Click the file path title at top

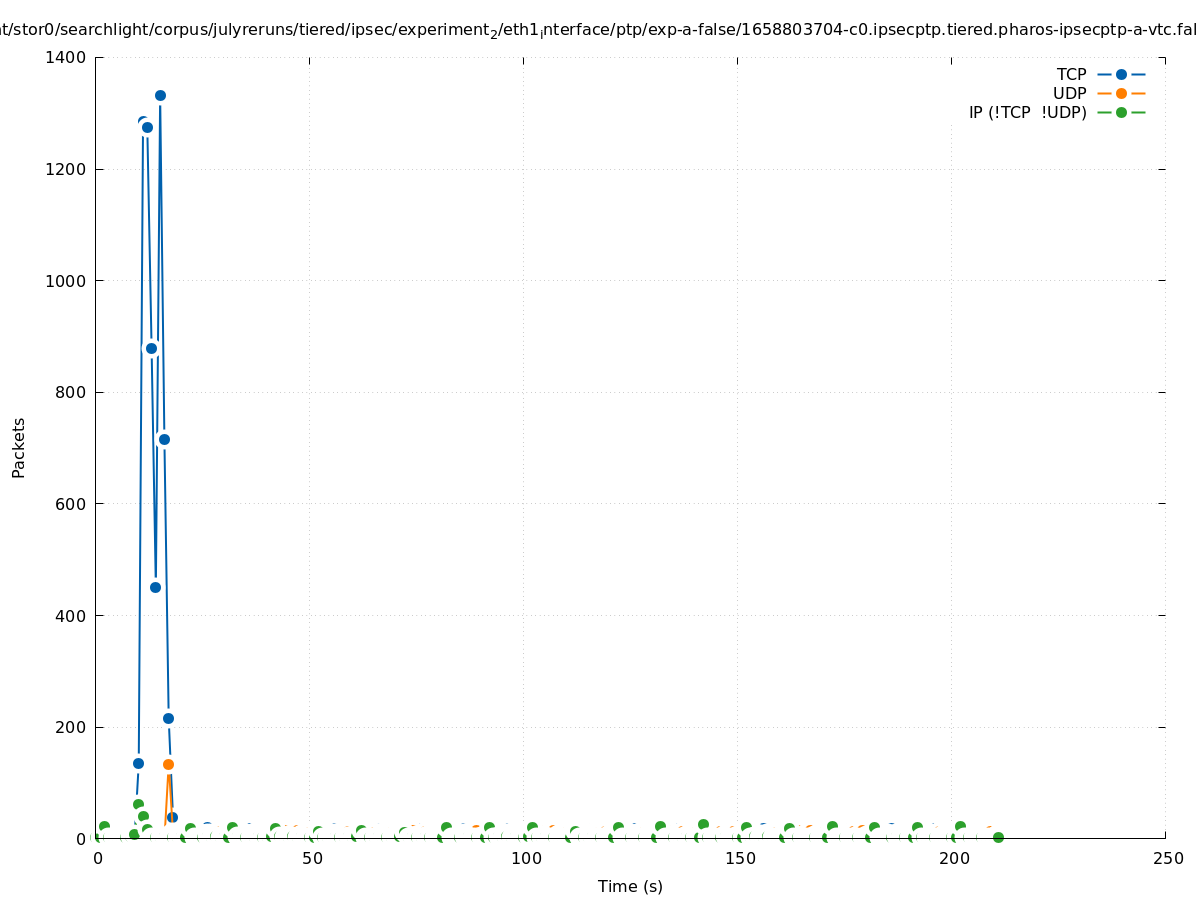pyautogui.click(x=598, y=30)
